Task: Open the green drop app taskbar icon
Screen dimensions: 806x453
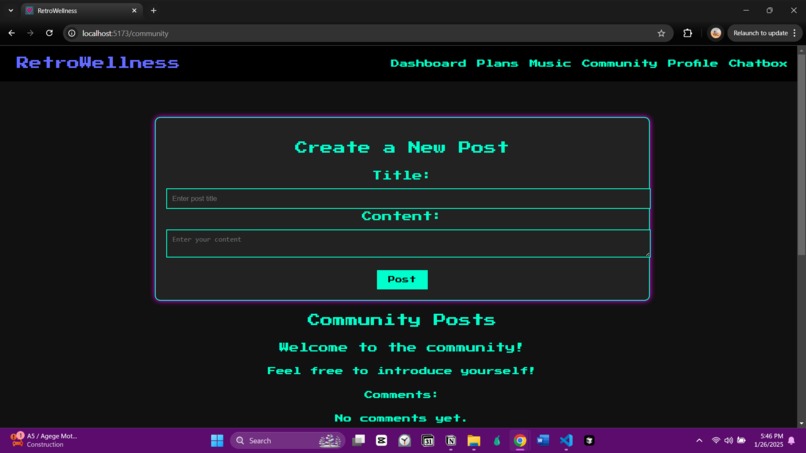Action: coord(497,441)
